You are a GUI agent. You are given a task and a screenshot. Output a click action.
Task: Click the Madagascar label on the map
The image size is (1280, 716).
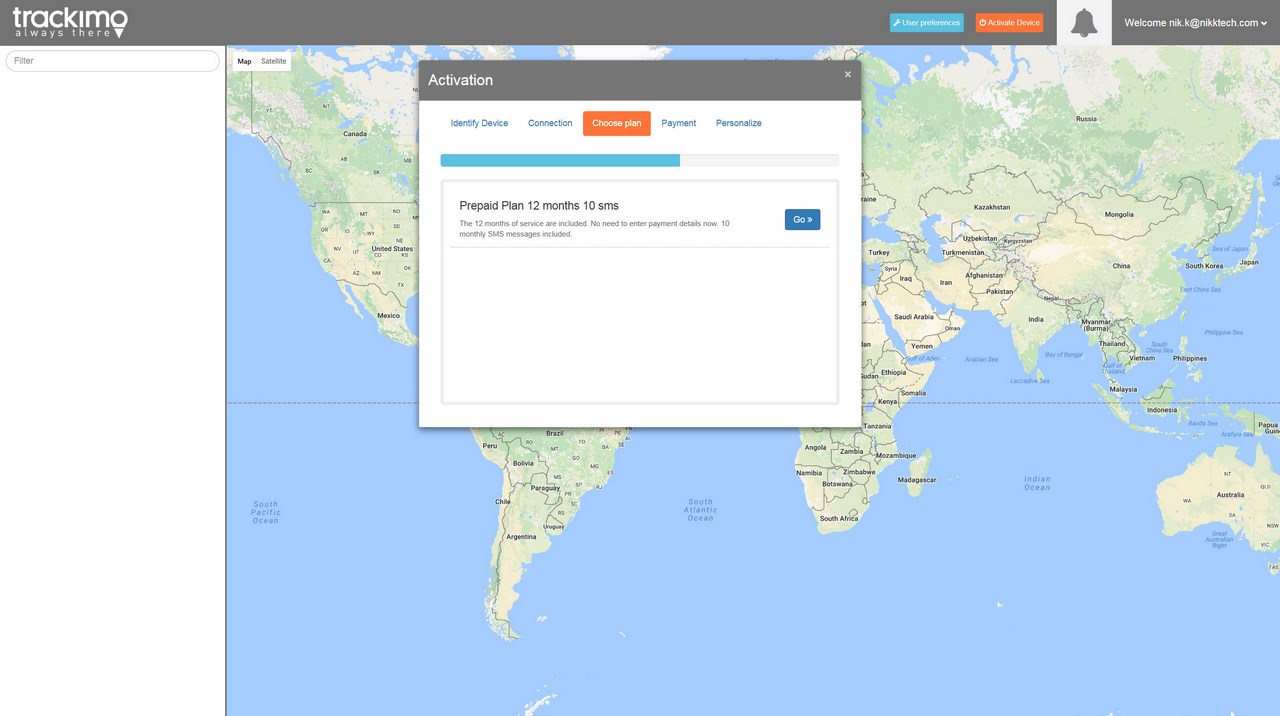[917, 480]
